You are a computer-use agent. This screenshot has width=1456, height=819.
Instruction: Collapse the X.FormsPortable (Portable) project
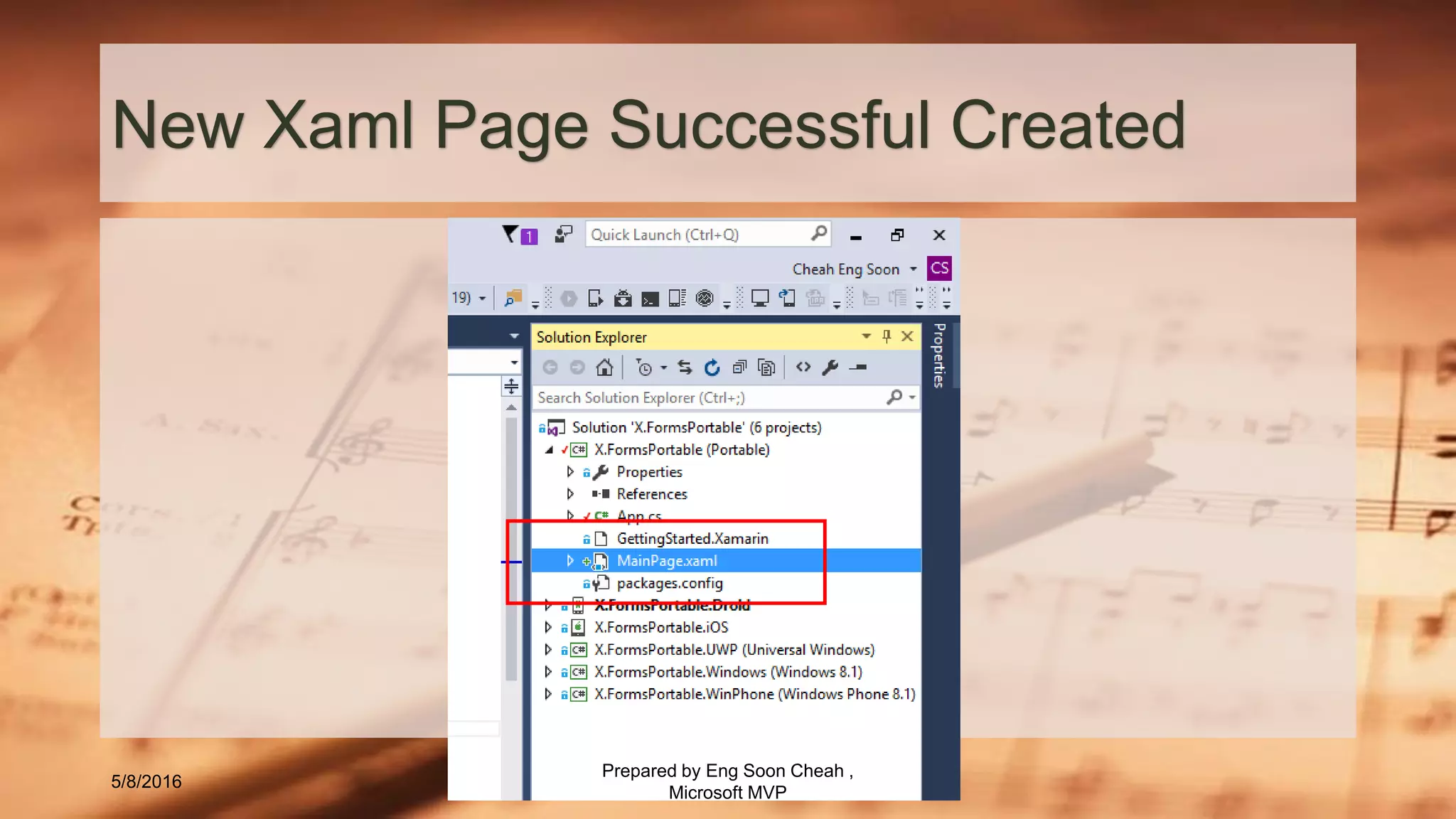[x=549, y=450]
